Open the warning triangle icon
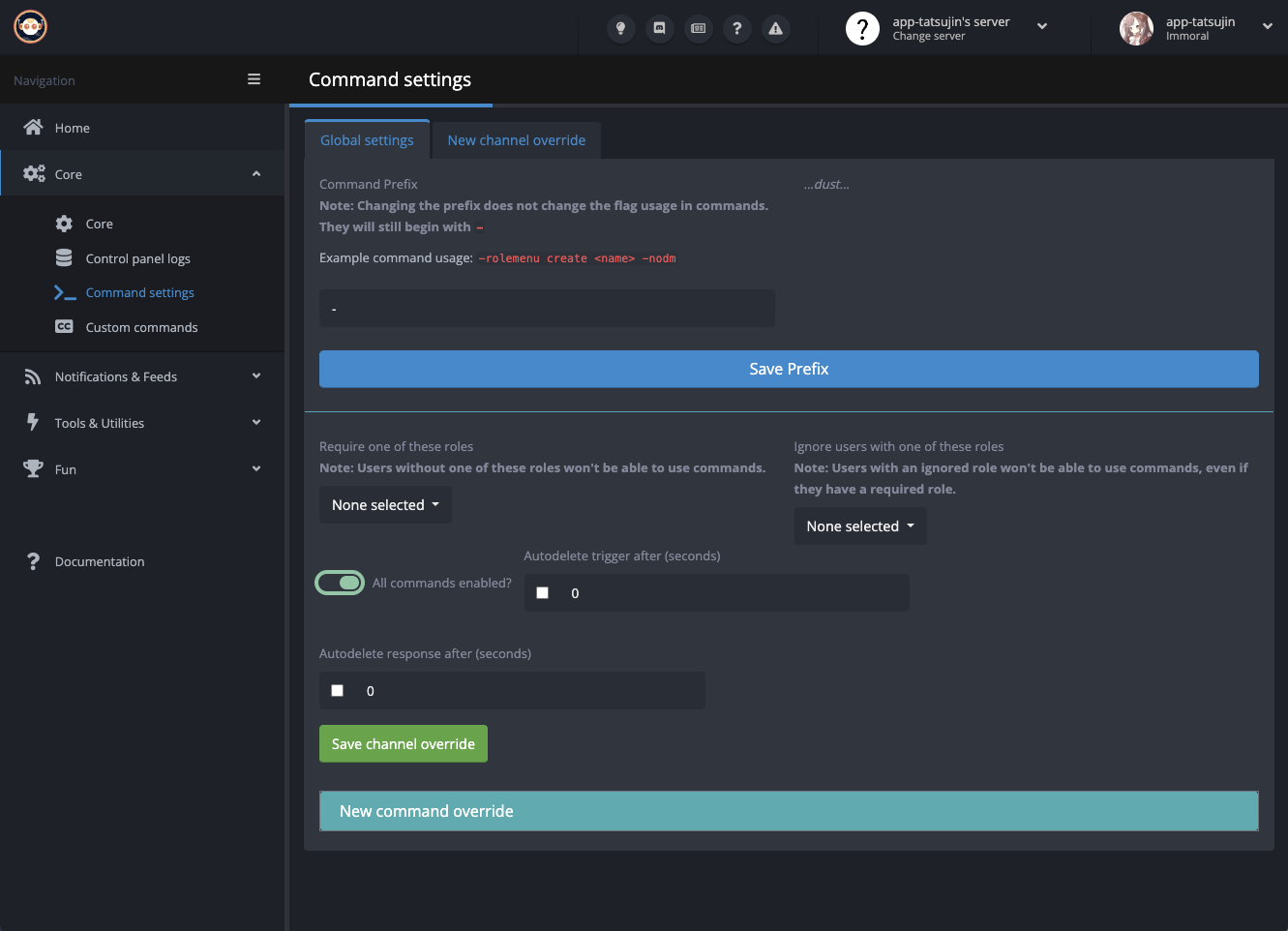1288x931 pixels. (x=775, y=28)
